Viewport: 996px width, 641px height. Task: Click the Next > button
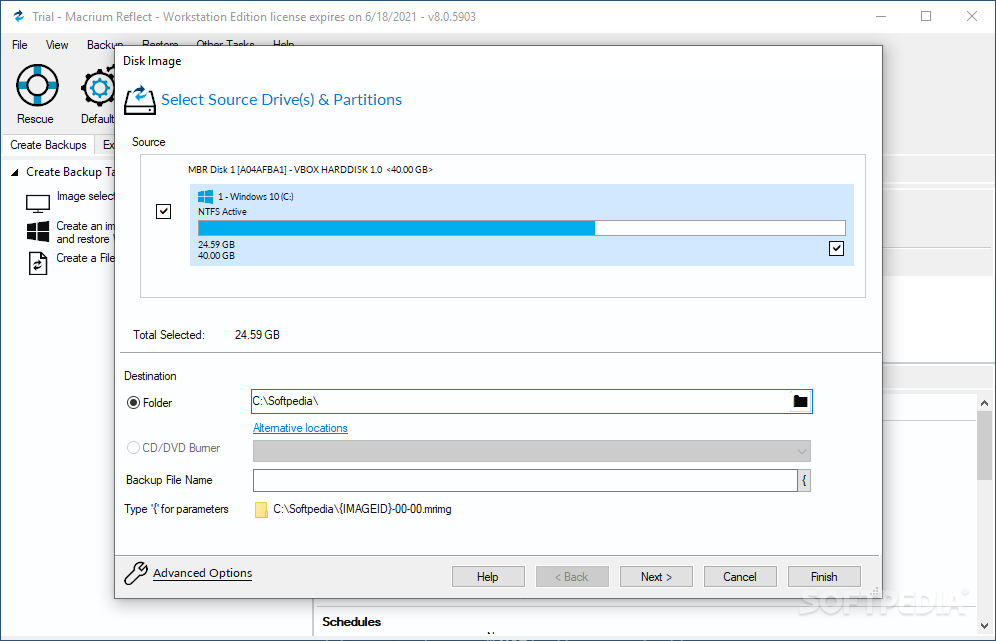(656, 577)
